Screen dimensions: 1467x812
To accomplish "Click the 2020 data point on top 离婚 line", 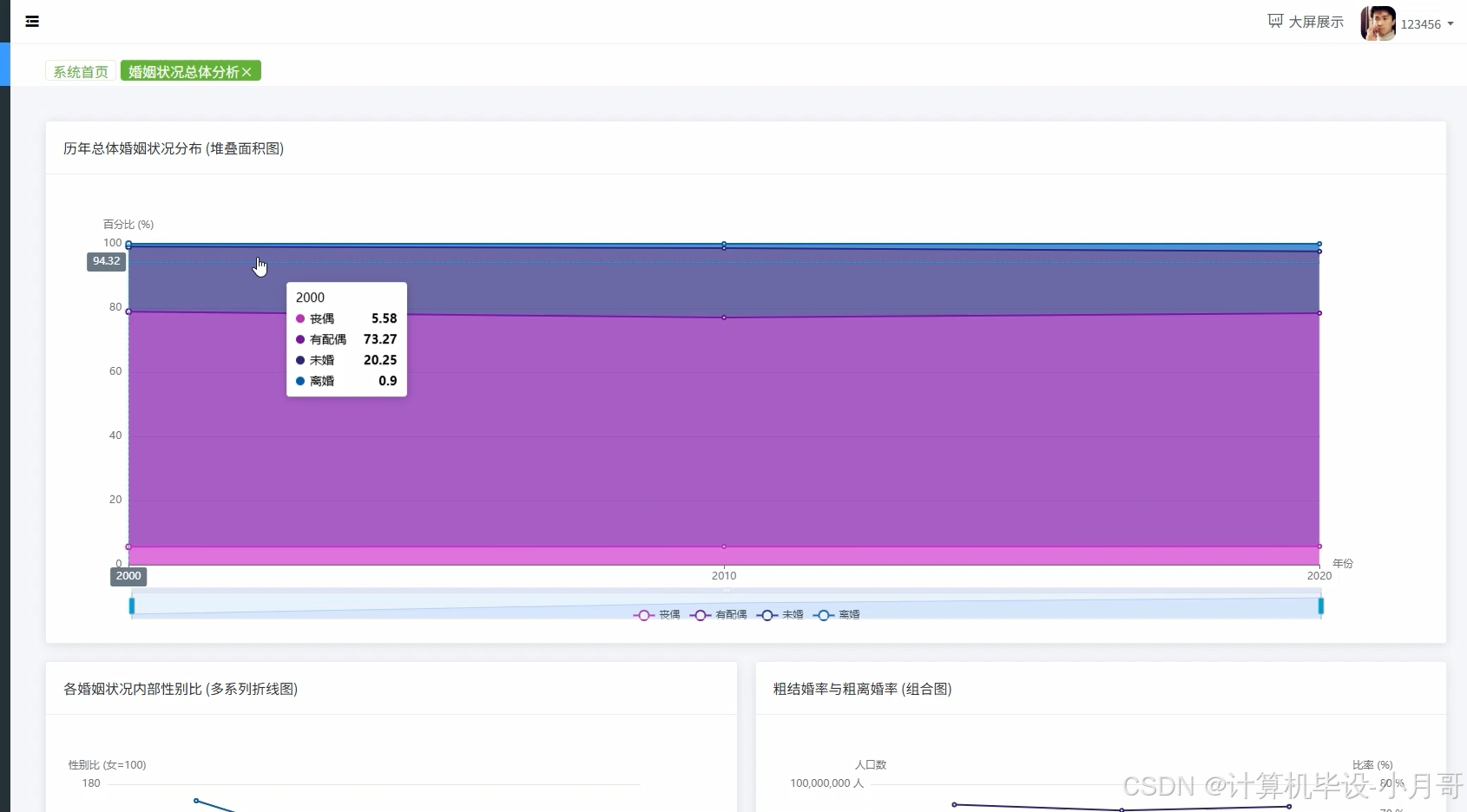I will 1319,244.
